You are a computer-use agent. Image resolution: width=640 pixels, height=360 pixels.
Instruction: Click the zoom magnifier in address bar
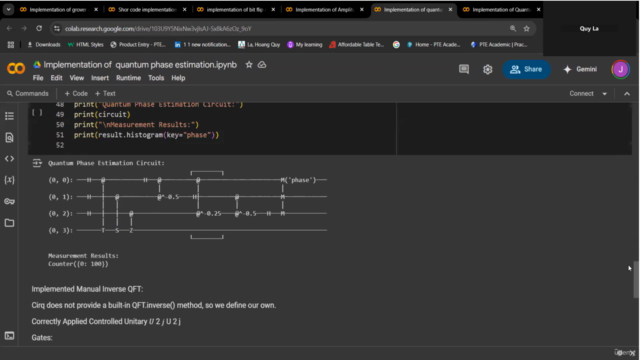click(513, 29)
